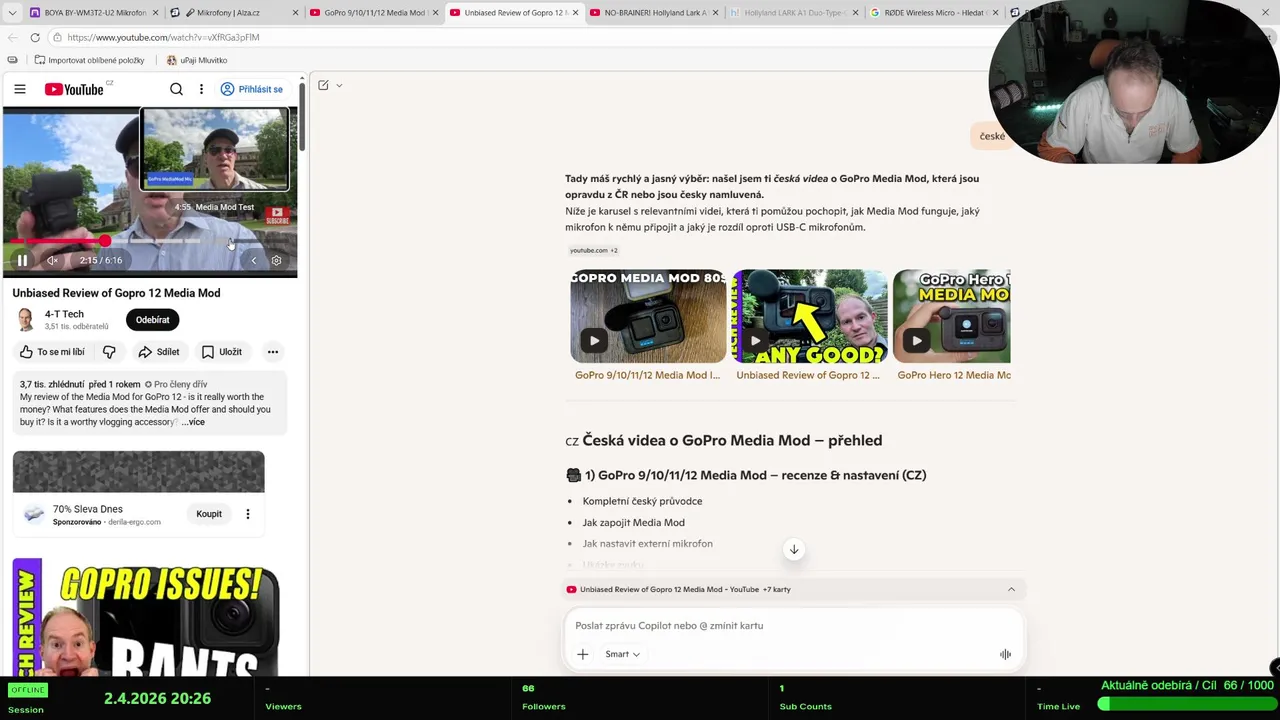Click the URL address bar
Viewport: 1280px width, 720px height.
tap(500, 37)
